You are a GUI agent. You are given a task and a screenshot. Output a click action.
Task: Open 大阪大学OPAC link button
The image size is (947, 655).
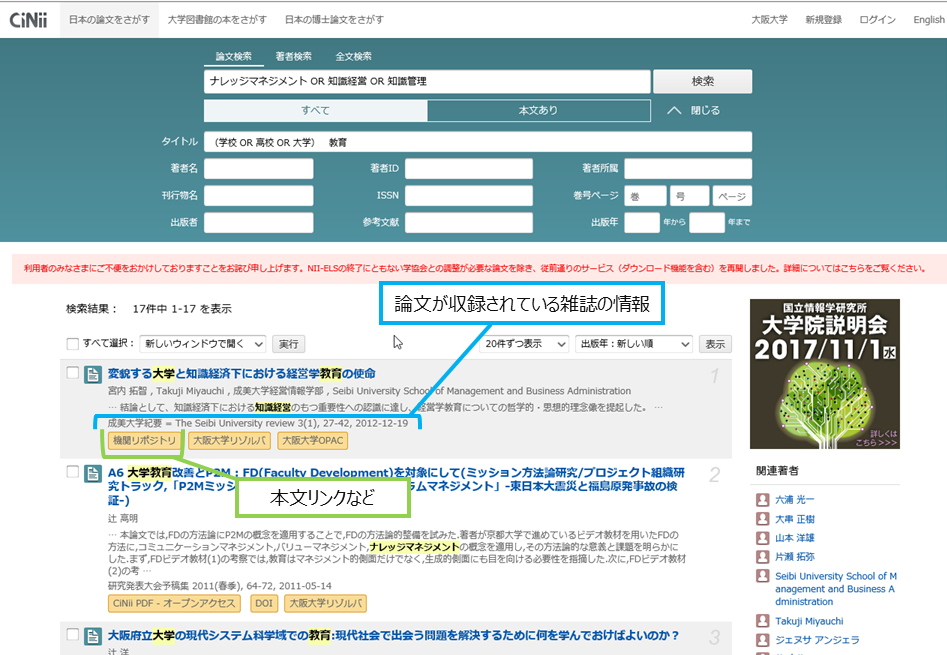pyautogui.click(x=313, y=441)
